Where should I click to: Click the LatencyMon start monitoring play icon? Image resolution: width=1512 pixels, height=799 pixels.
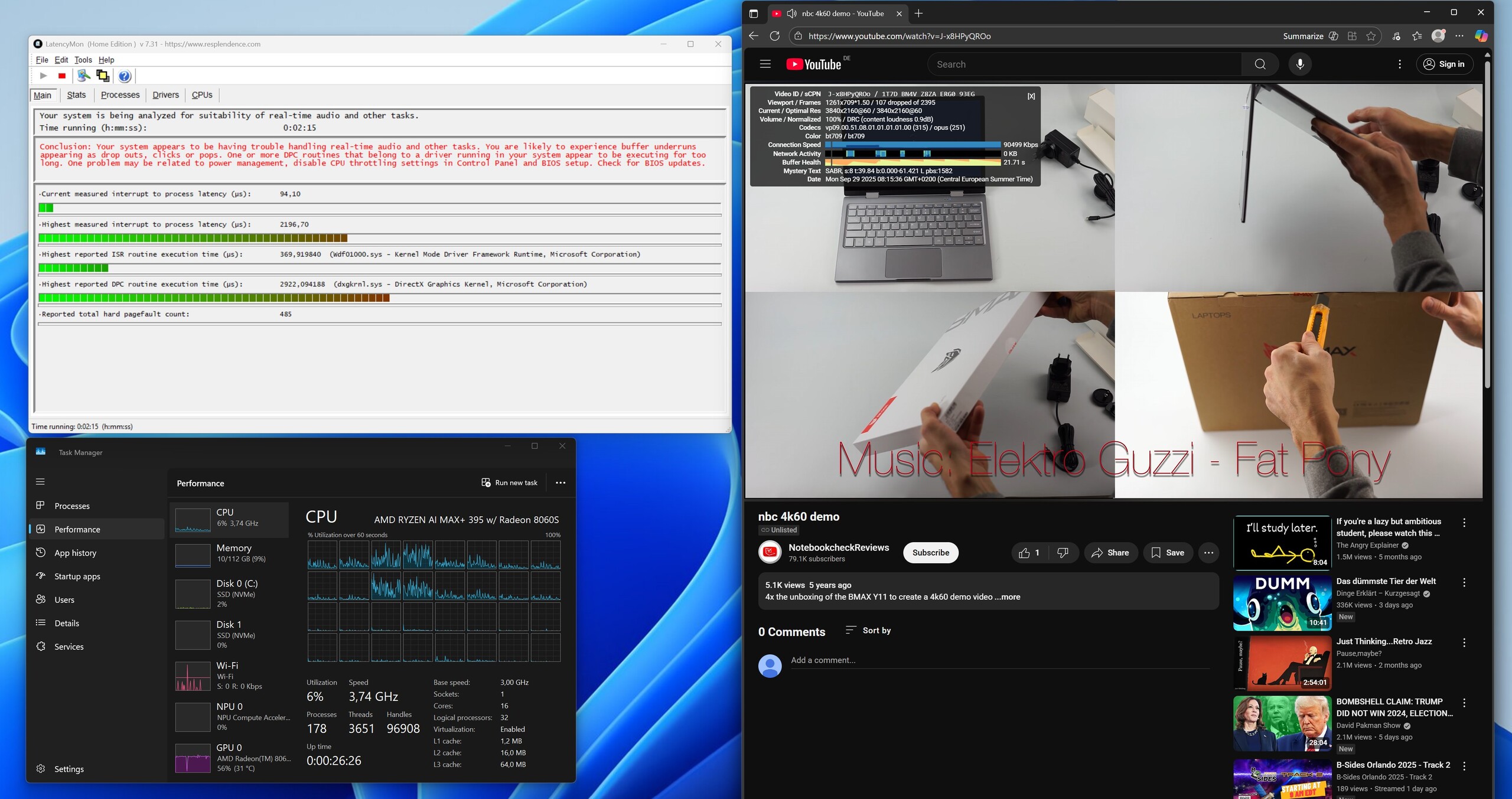coord(43,76)
